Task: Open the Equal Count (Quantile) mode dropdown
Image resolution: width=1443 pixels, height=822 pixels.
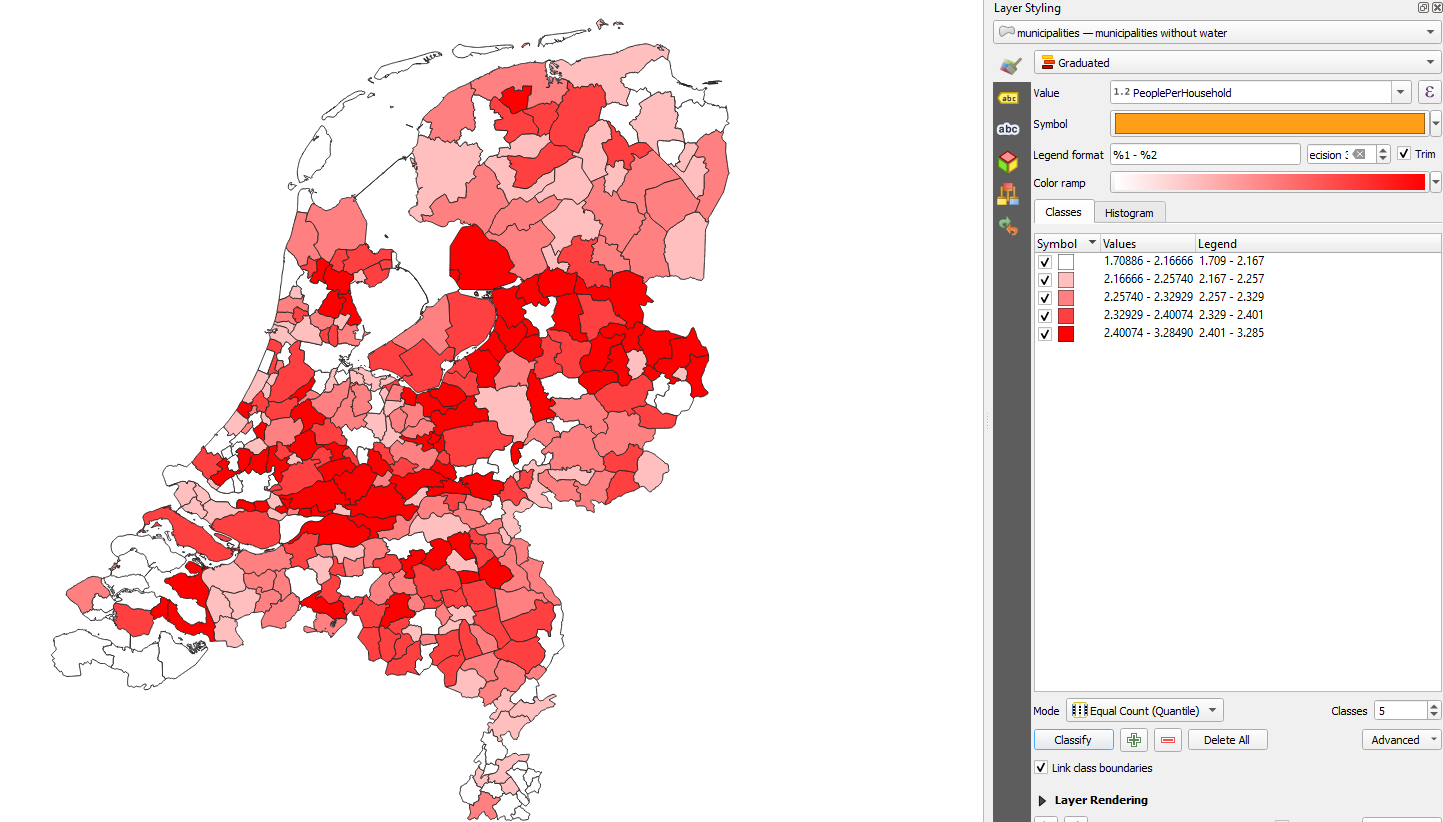Action: [x=1143, y=709]
